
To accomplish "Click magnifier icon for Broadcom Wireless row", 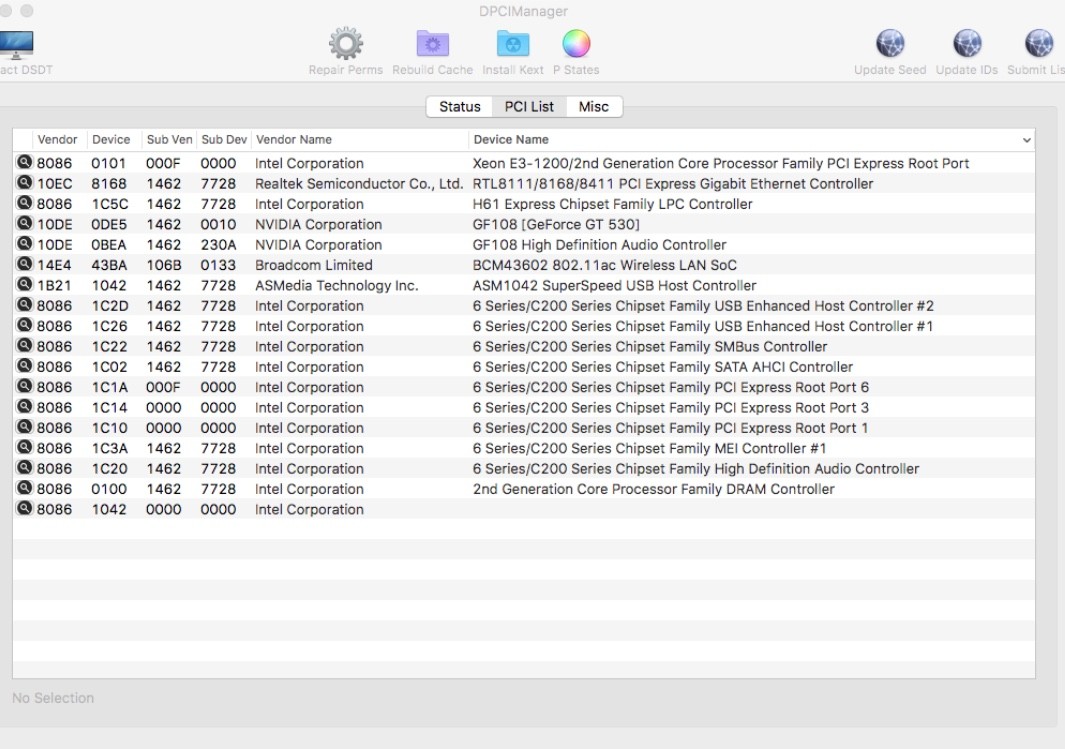I will (x=24, y=265).
